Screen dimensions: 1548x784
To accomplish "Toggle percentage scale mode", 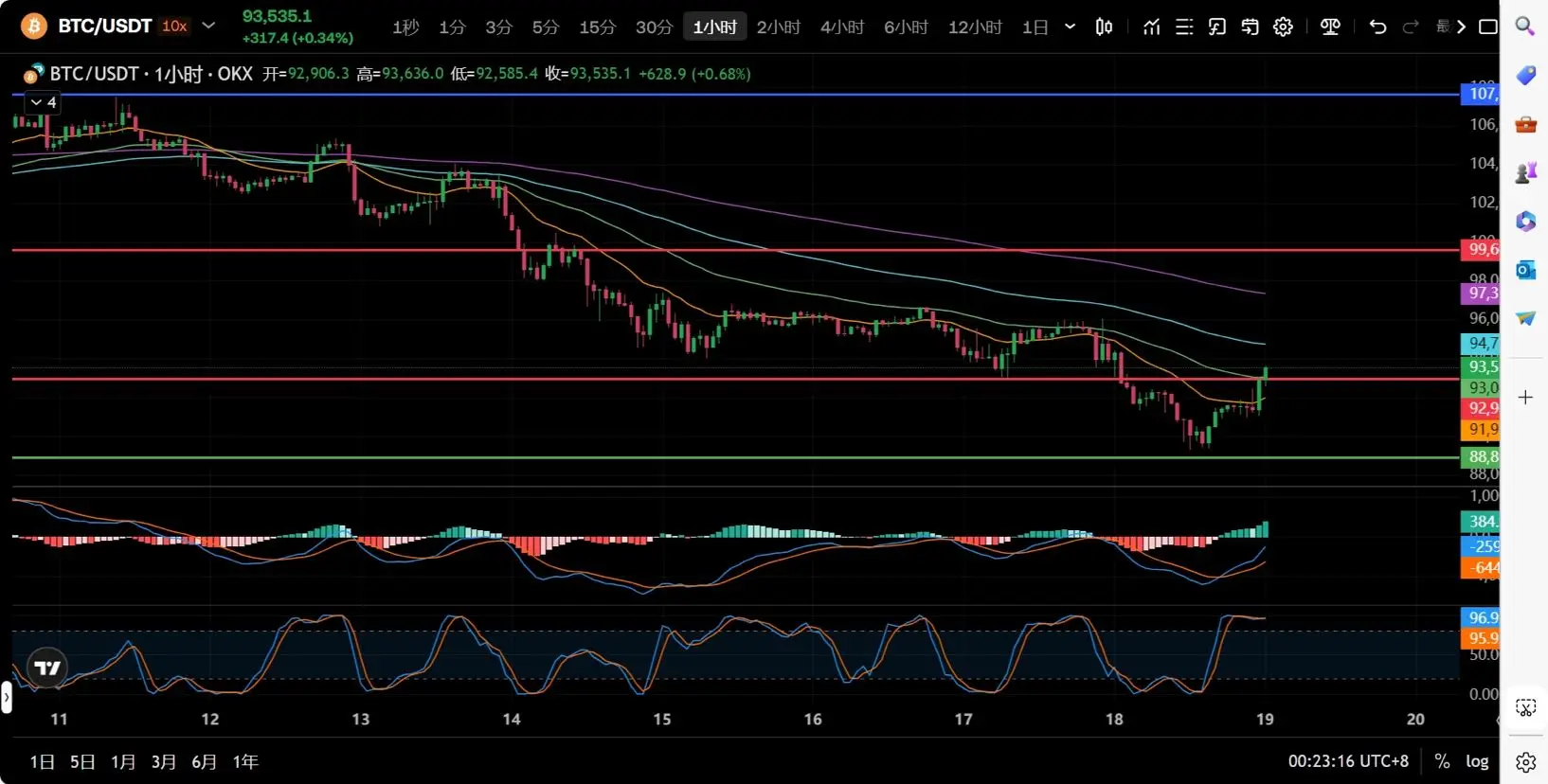I will click(1442, 761).
